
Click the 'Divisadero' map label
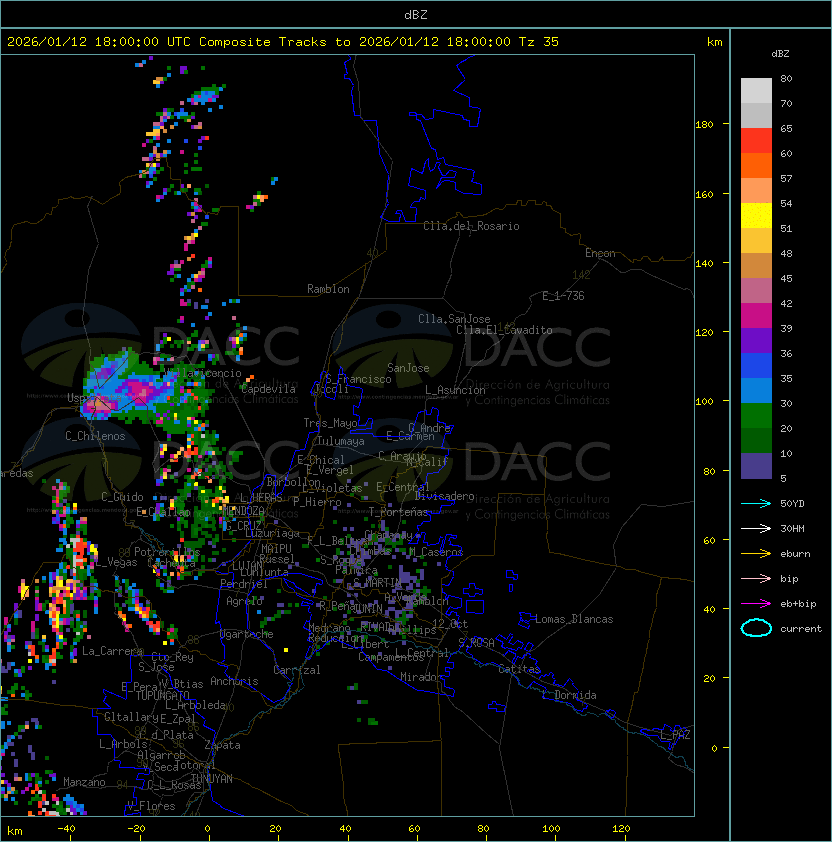[444, 496]
